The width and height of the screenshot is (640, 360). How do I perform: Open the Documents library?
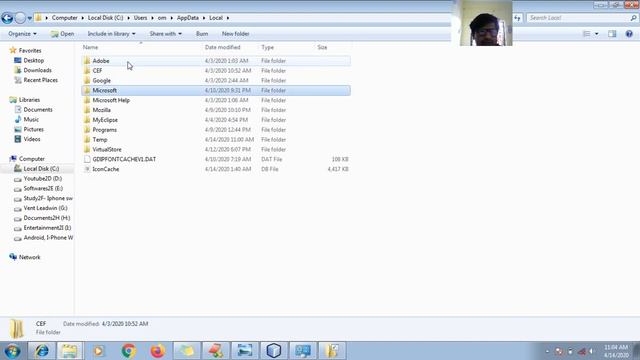[38, 109]
